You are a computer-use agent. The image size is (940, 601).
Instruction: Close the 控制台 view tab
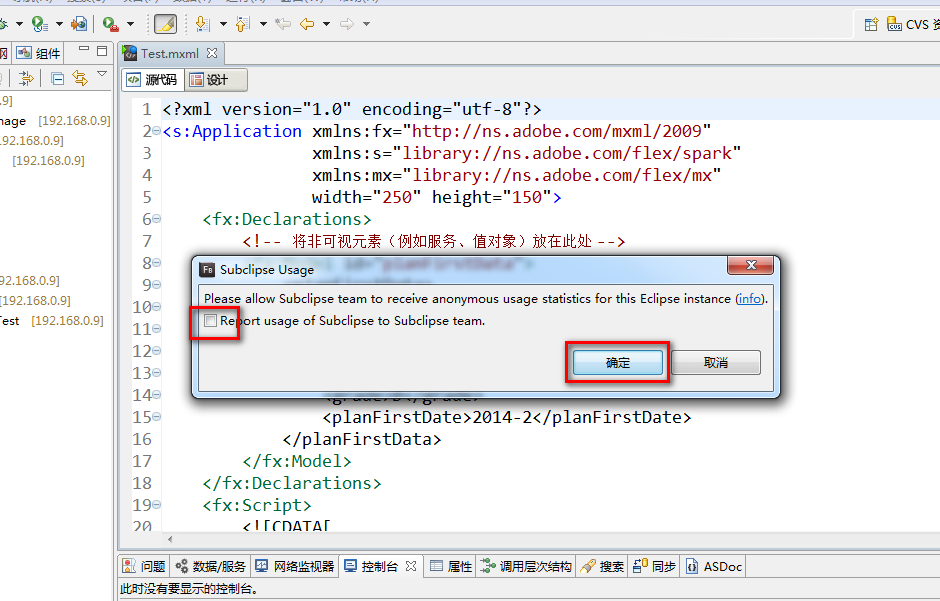pos(411,566)
